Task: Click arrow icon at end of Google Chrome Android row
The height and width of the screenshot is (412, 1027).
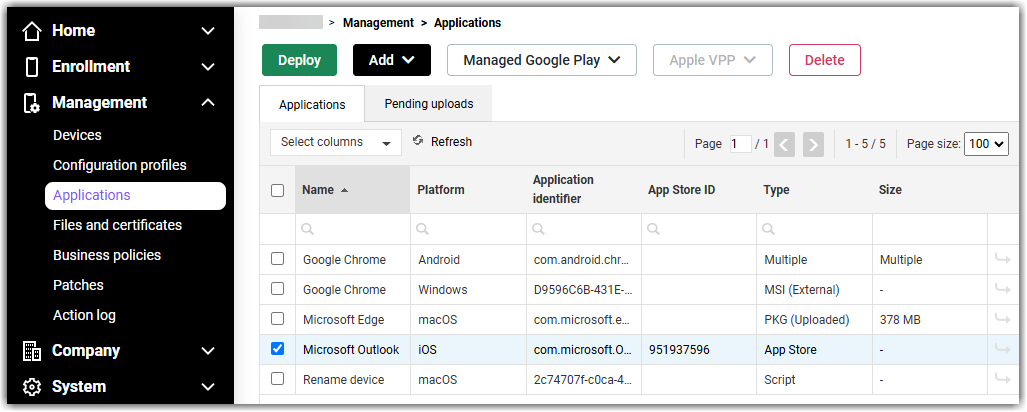Action: 1003,260
